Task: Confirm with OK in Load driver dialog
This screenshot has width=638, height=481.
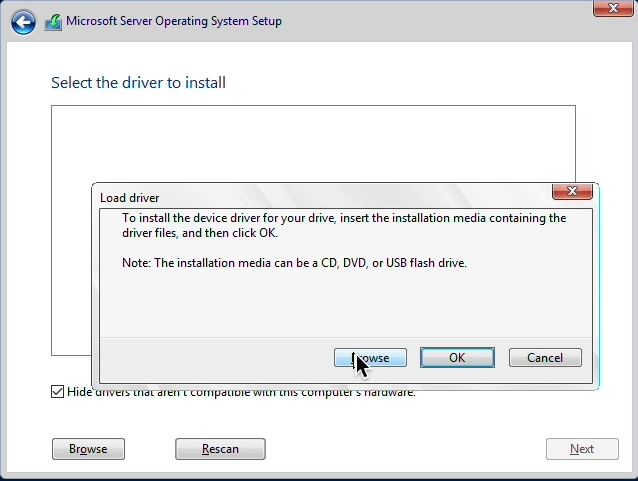Action: coord(457,358)
